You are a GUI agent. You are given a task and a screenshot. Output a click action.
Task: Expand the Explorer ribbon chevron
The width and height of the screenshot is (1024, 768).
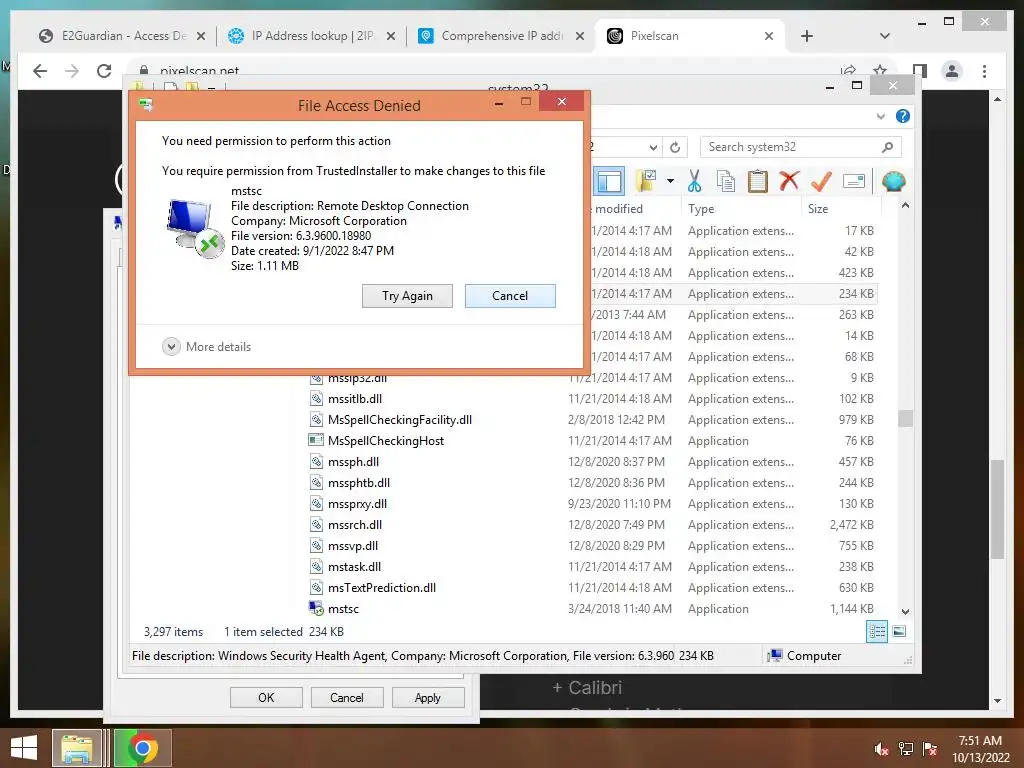tap(880, 116)
